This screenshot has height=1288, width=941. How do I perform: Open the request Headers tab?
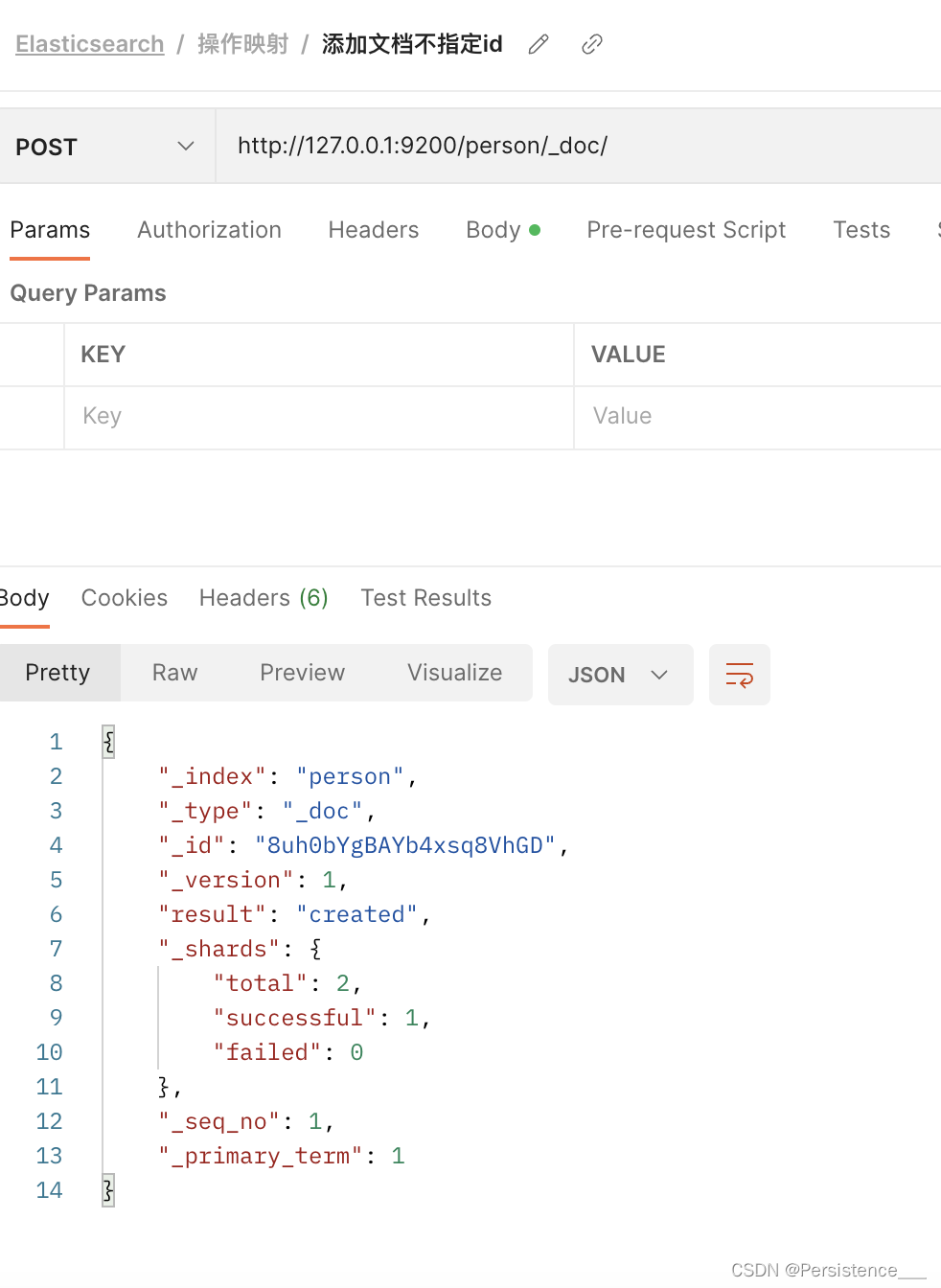[x=374, y=230]
